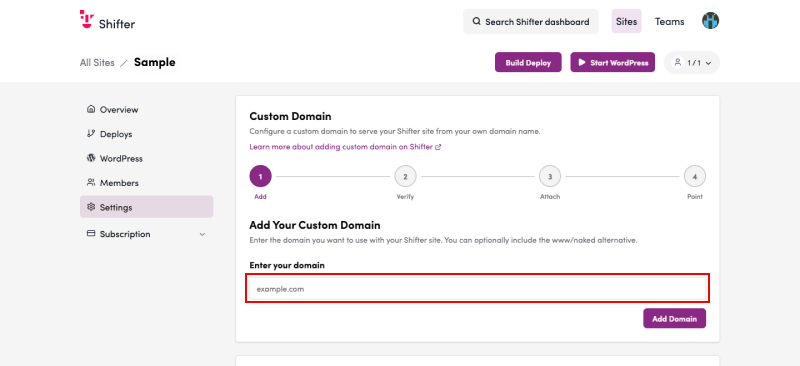The image size is (800, 366).
Task: Click the external link icon after Learn more
Action: 438,147
